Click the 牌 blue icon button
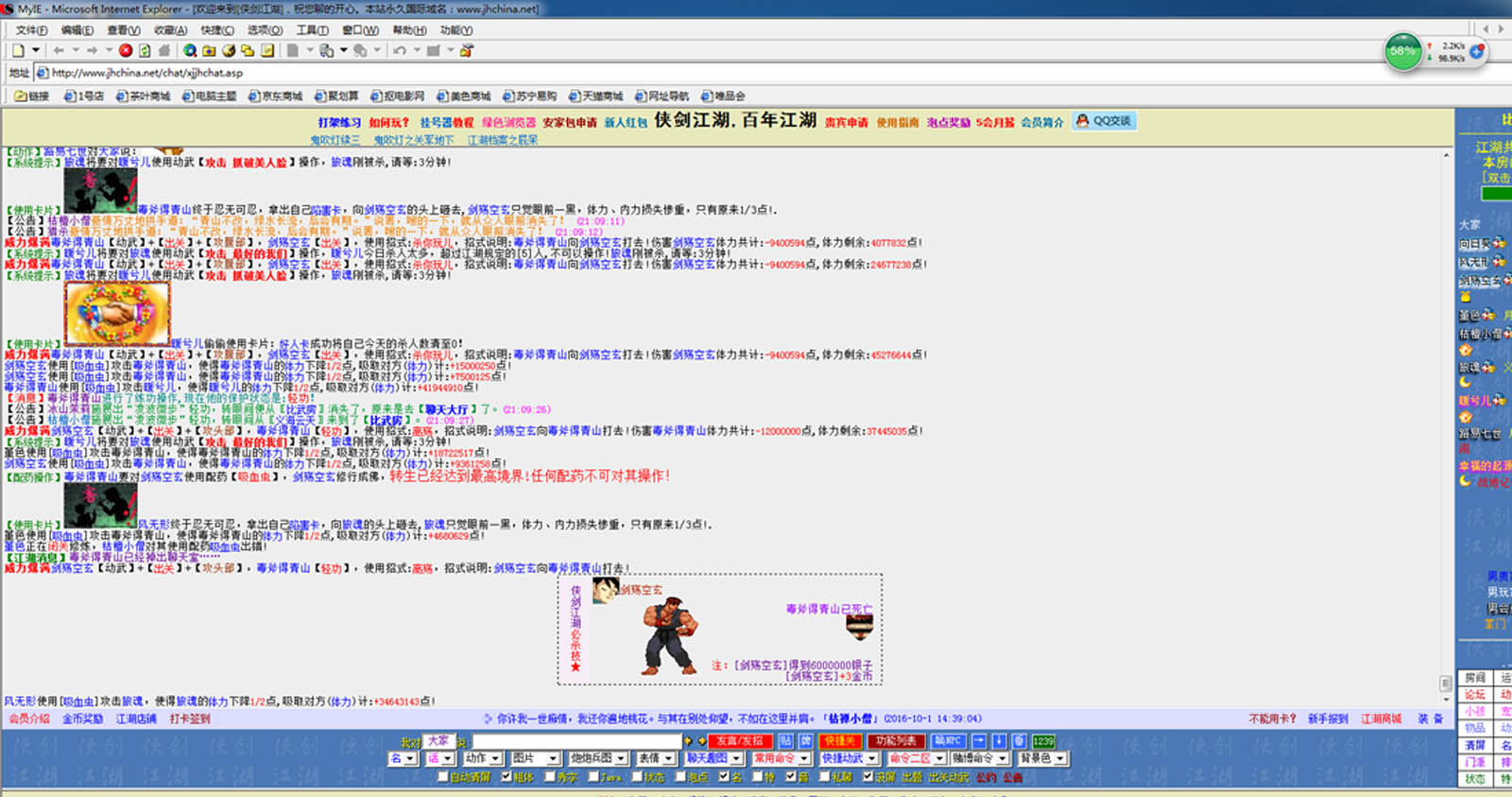The height and width of the screenshot is (797, 1512). point(806,741)
